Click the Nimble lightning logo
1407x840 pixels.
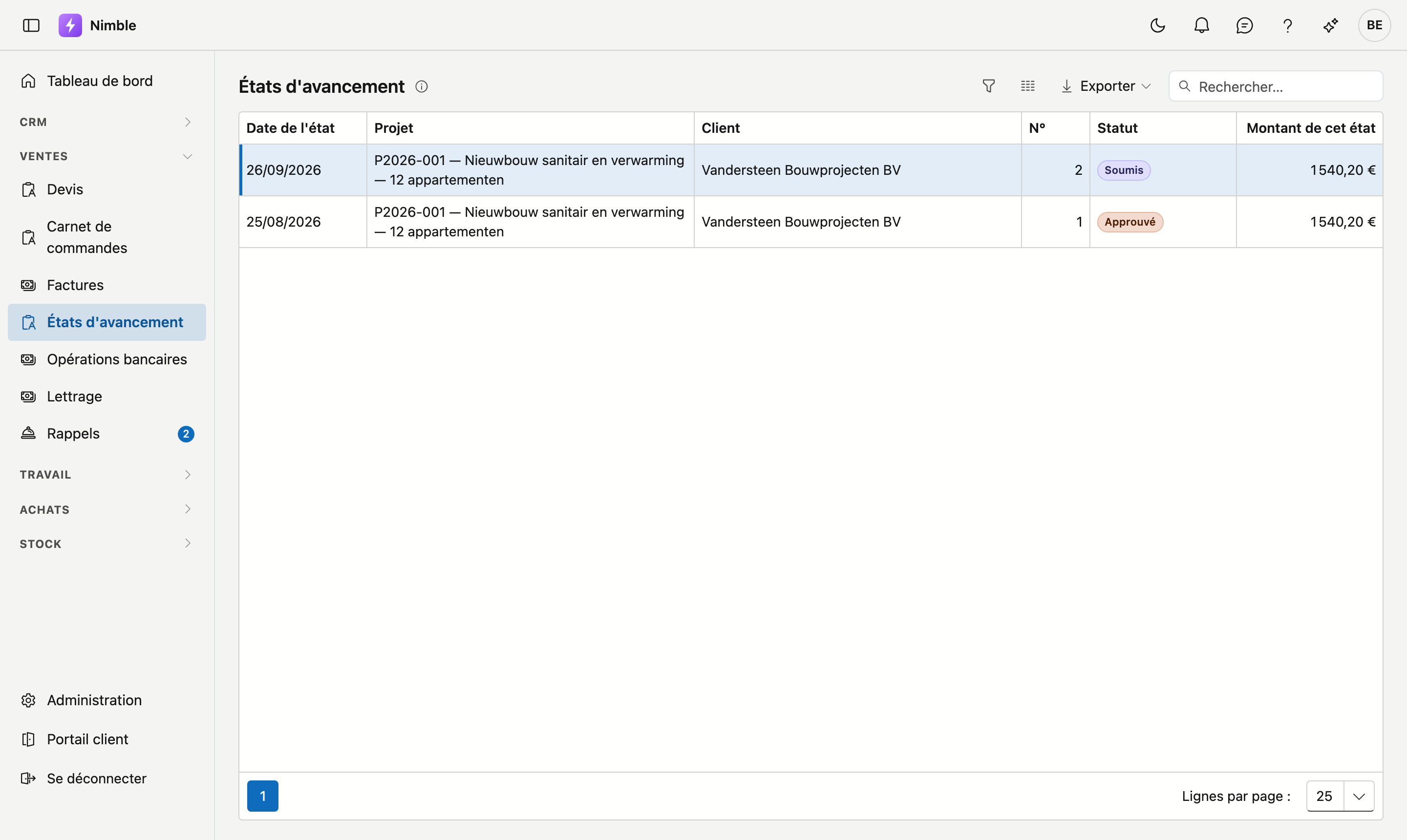(70, 25)
